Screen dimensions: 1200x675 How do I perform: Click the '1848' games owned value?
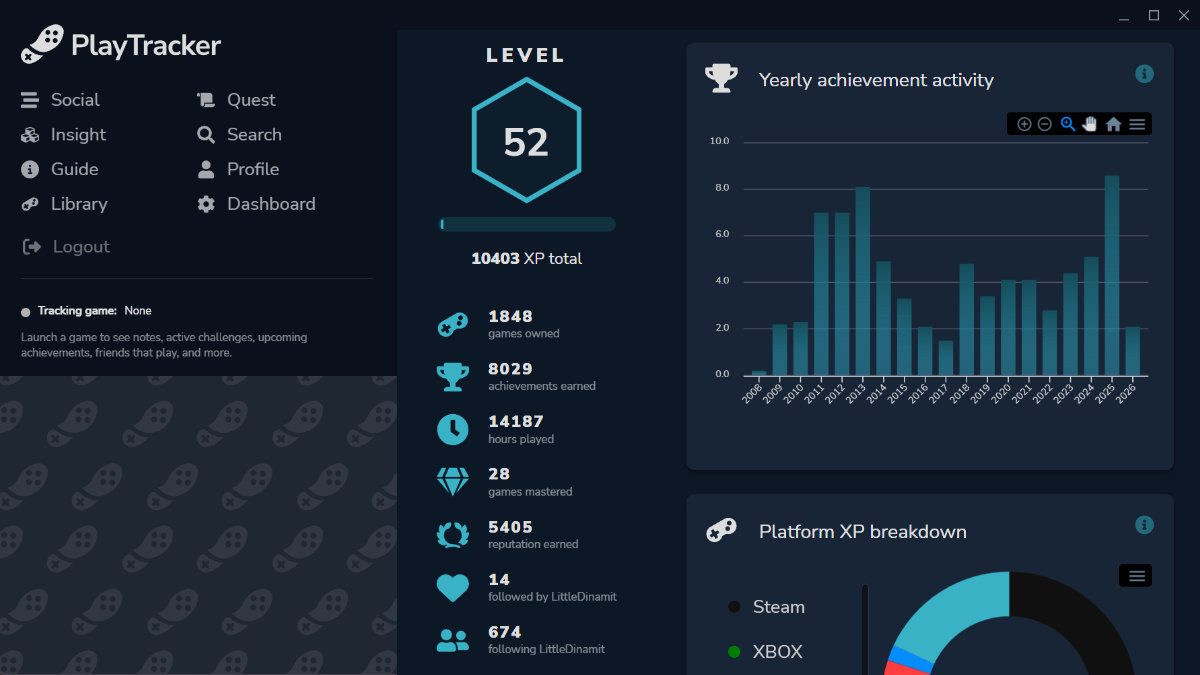point(510,316)
